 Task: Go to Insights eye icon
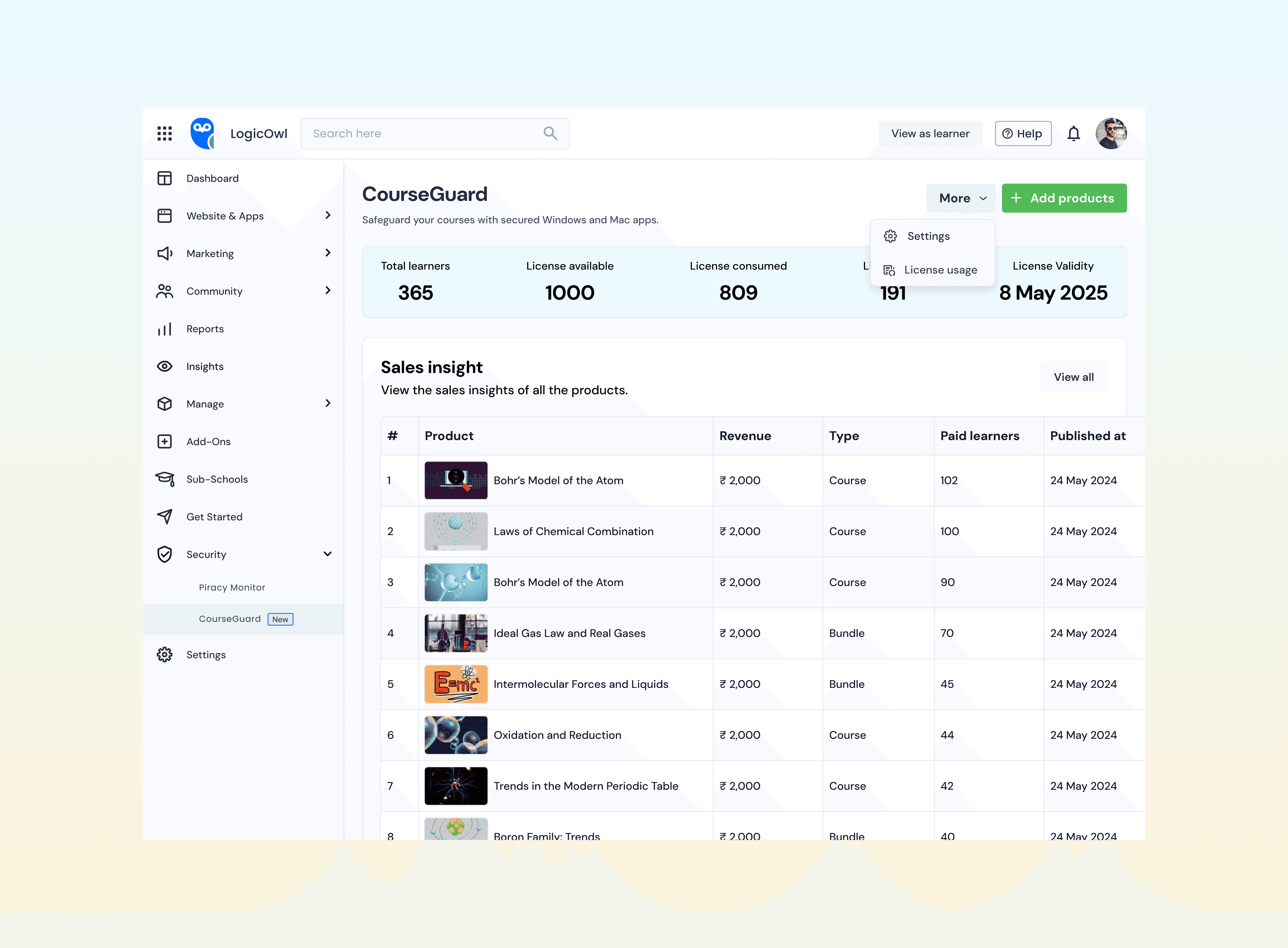(x=165, y=366)
